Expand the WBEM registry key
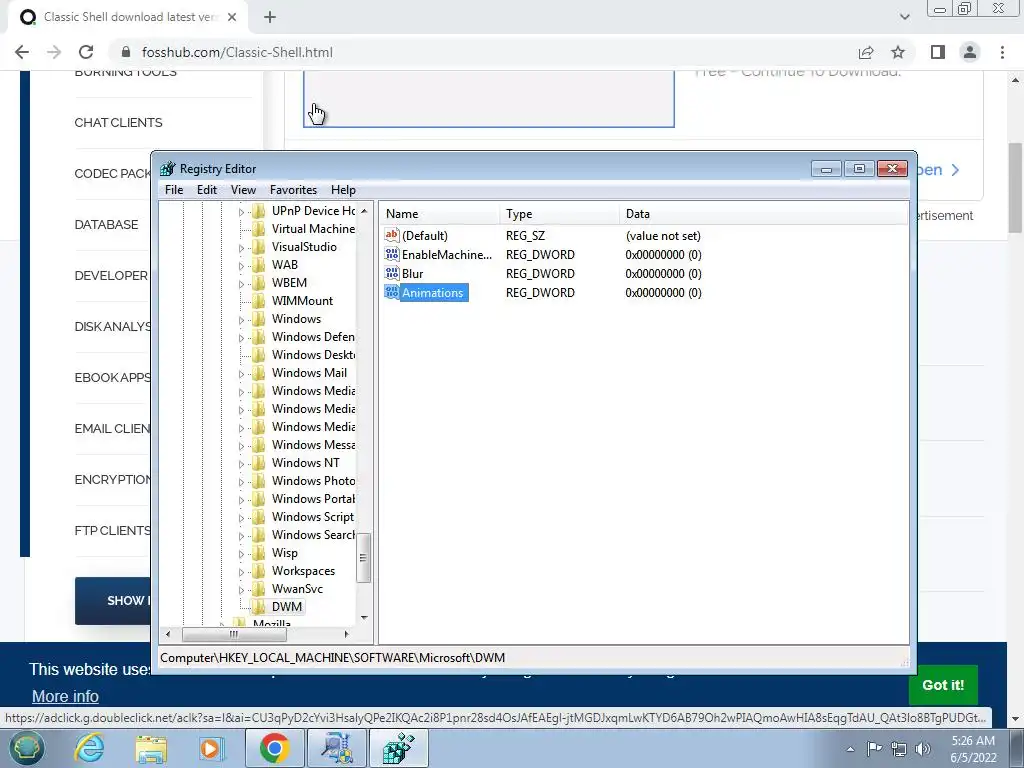 [241, 283]
